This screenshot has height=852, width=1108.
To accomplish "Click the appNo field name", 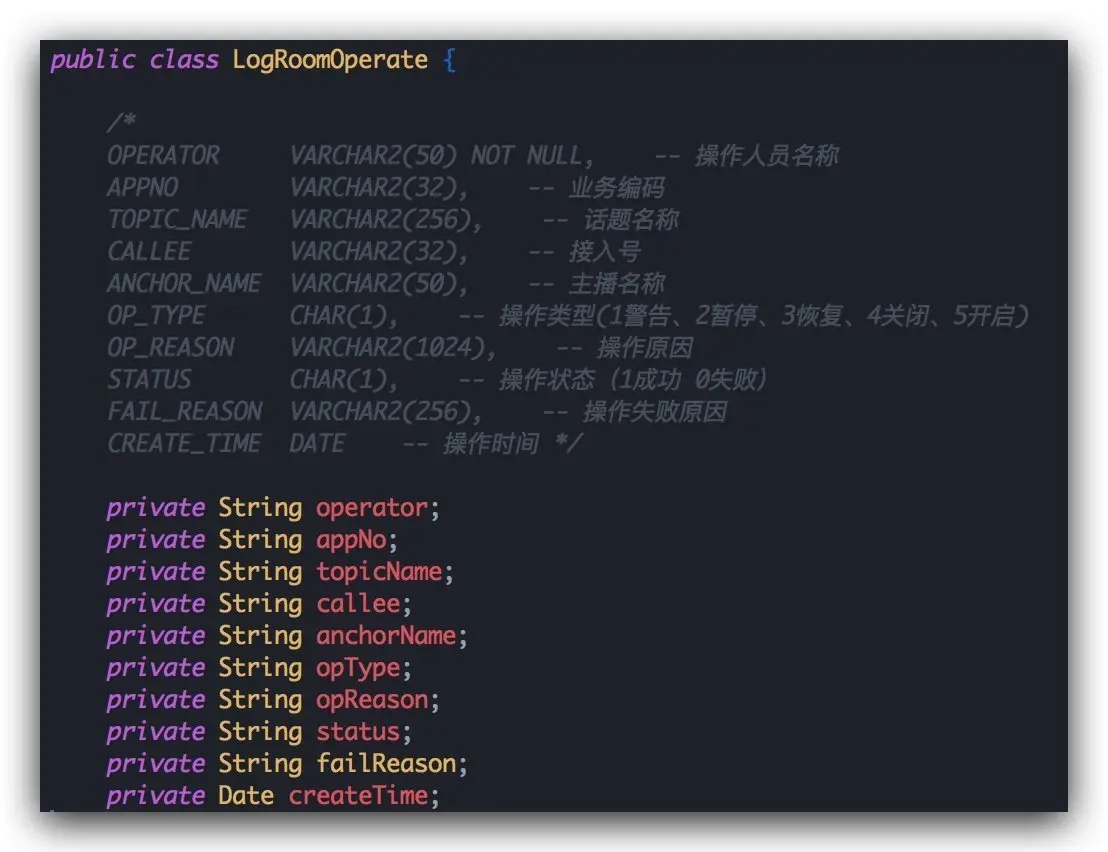I will tap(350, 540).
